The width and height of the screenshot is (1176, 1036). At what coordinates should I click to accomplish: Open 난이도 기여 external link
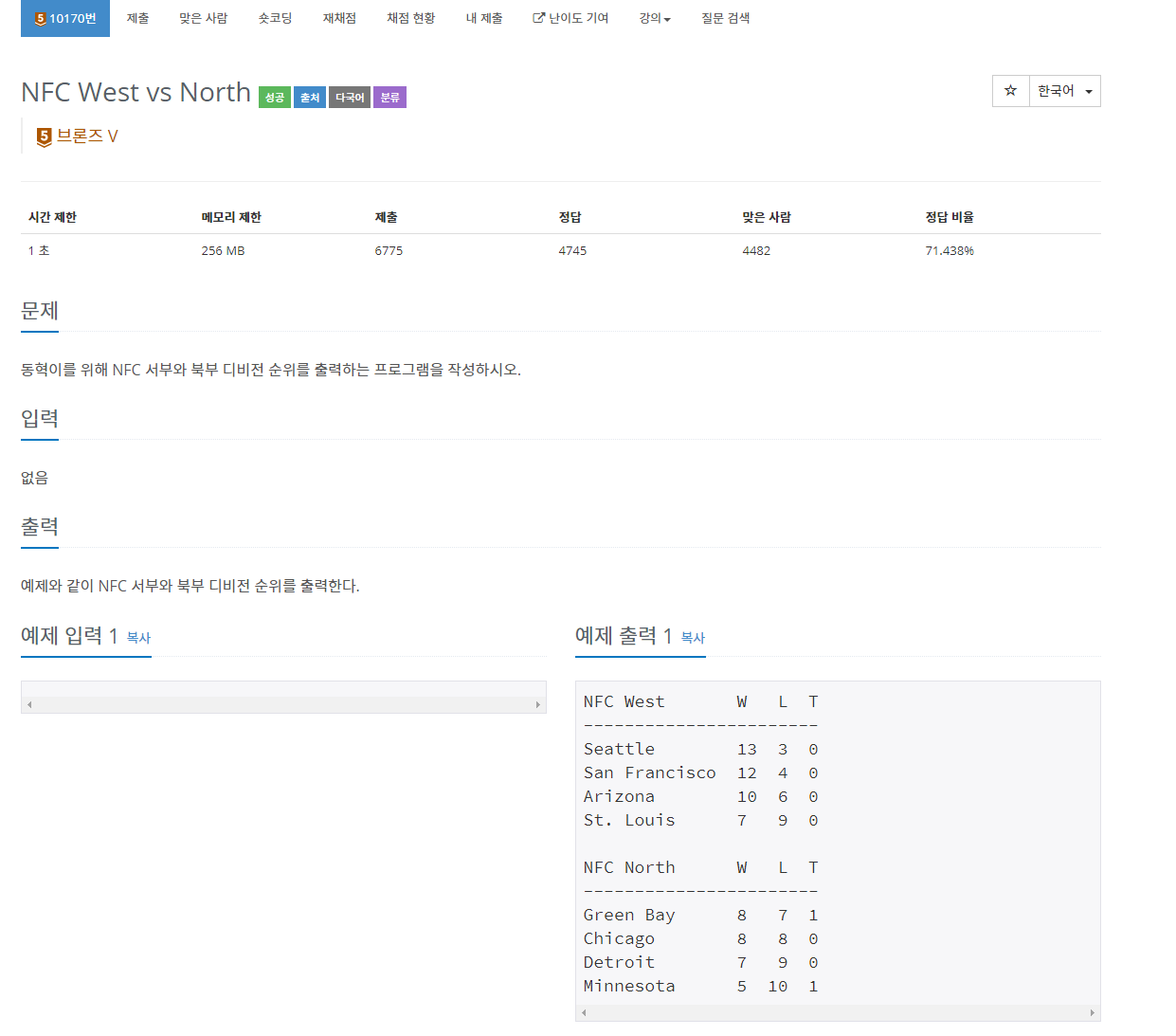[570, 18]
